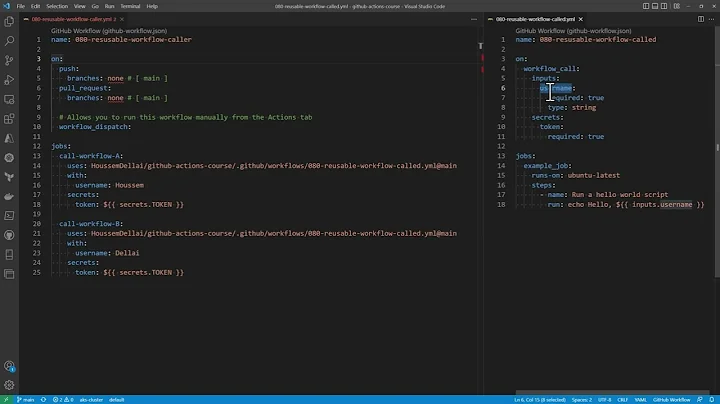Viewport: 720px width, 404px height.
Task: Toggle the primary side bar layout button
Action: click(646, 6)
